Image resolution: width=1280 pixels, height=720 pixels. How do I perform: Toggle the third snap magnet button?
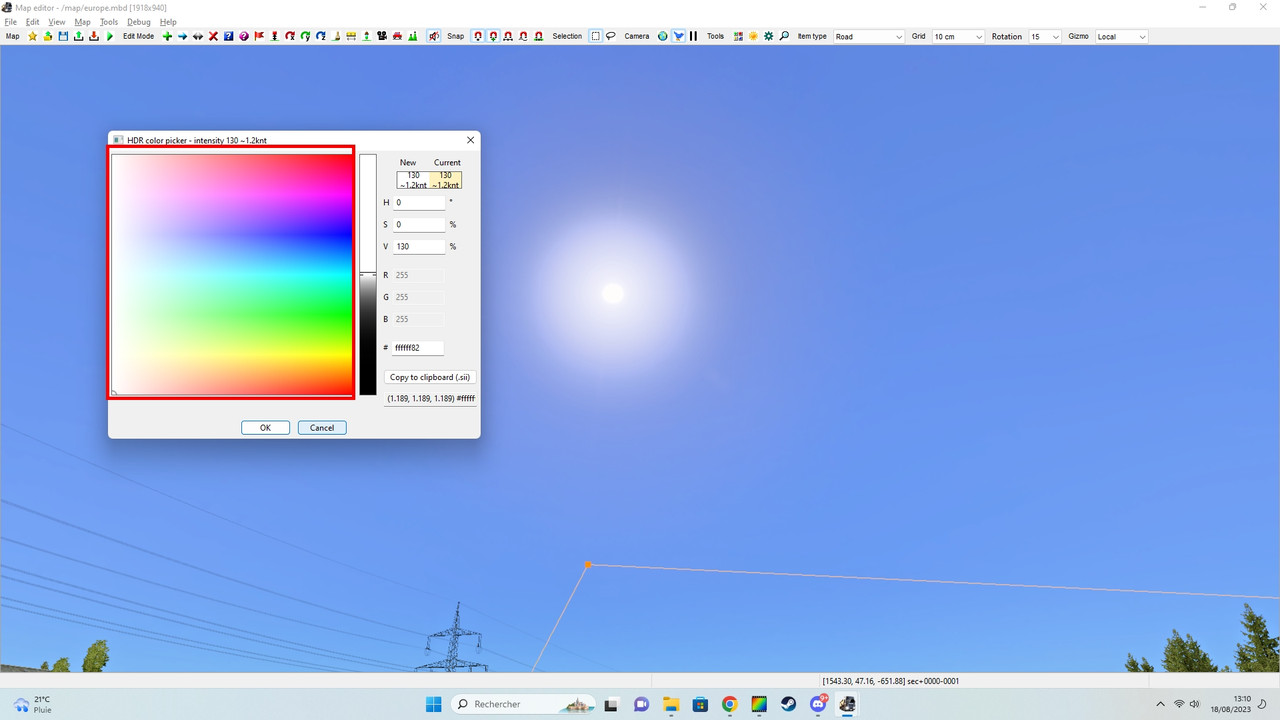[508, 36]
